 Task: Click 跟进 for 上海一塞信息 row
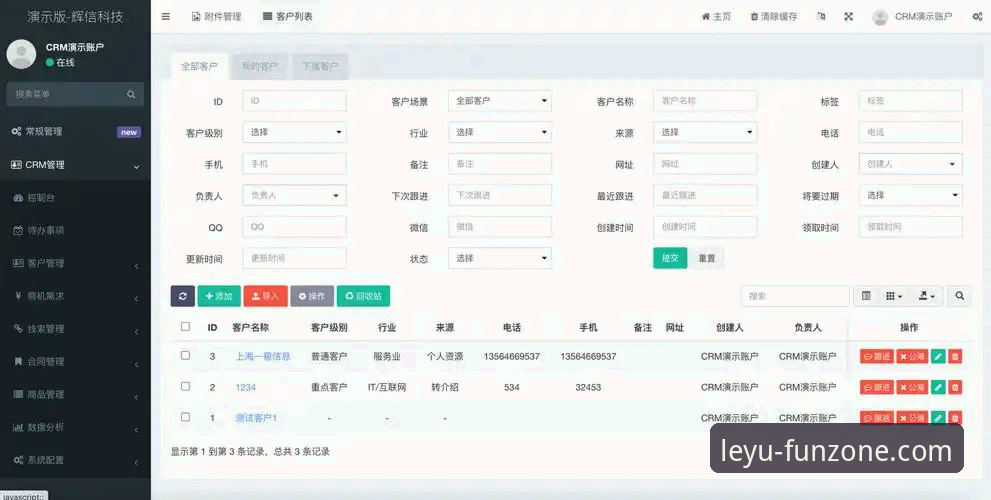[x=877, y=357]
